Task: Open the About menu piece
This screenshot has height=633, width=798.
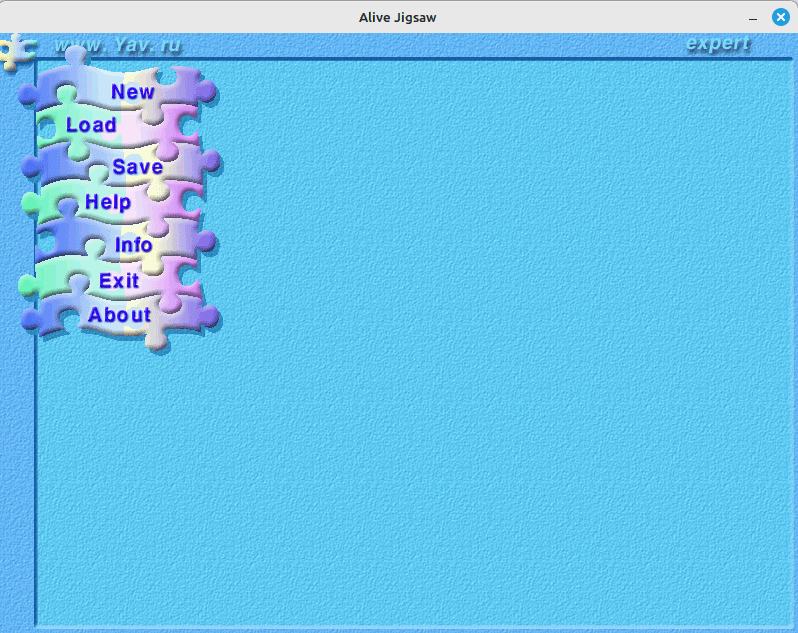Action: tap(120, 315)
